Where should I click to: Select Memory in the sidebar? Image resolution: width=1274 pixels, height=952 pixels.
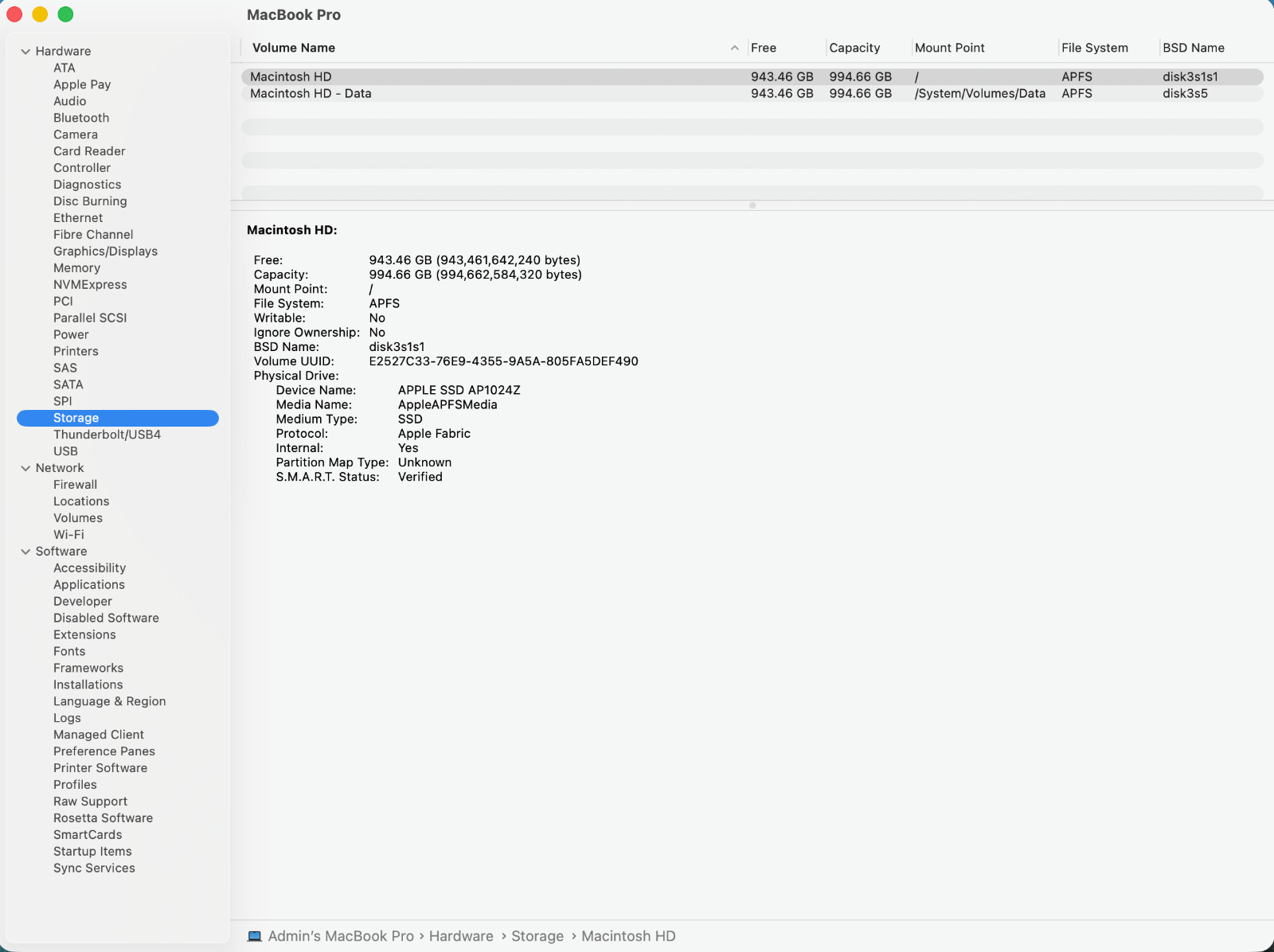[76, 269]
